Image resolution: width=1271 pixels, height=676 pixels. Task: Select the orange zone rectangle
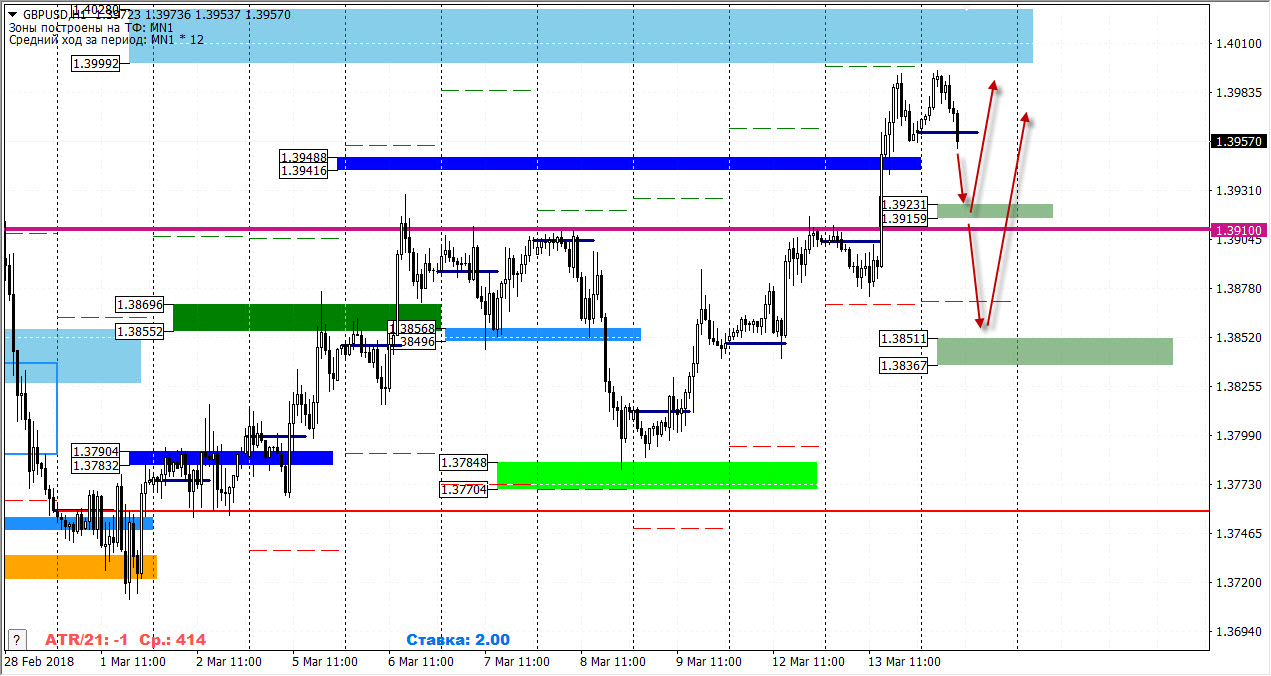80,566
